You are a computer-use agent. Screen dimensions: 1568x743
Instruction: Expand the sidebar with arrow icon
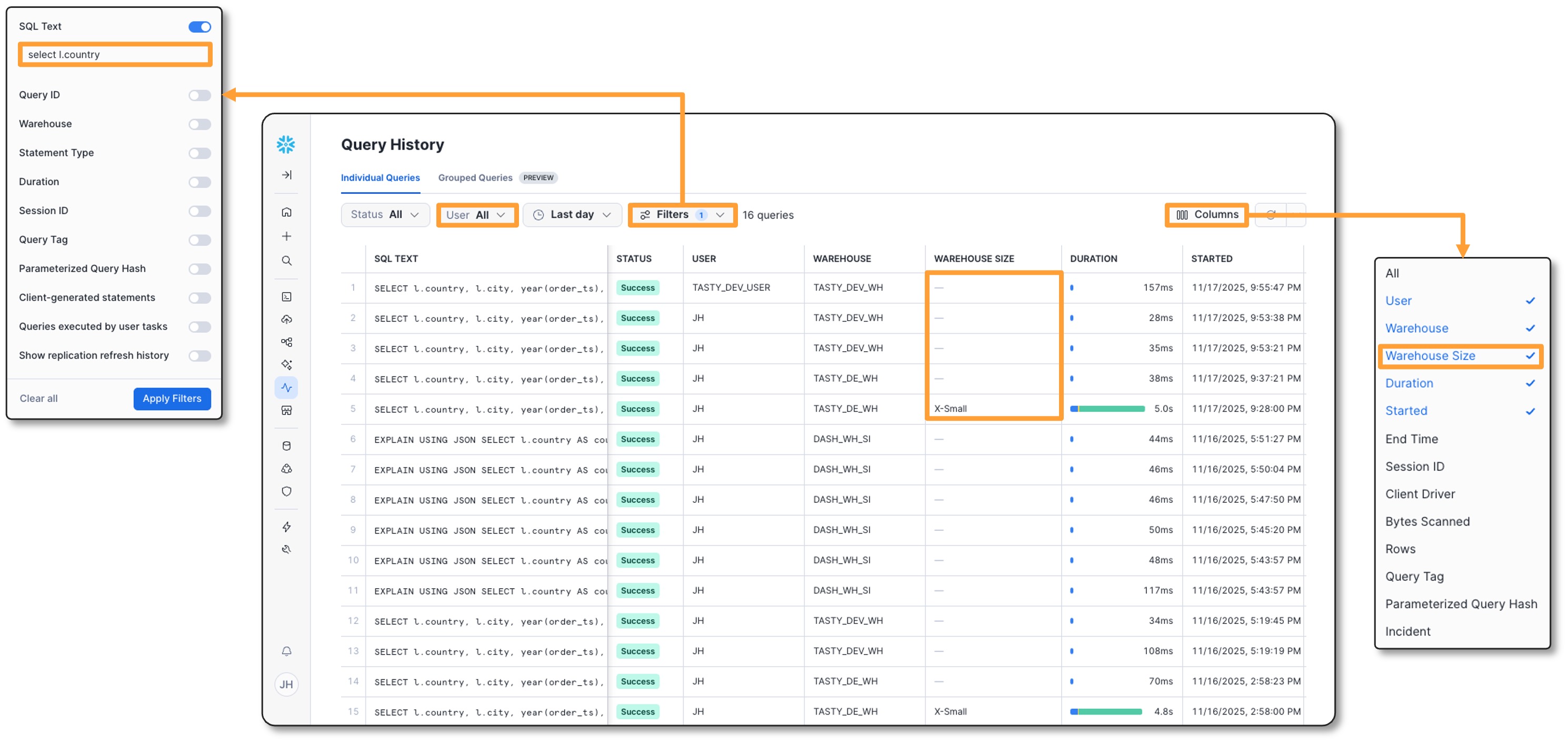tap(287, 175)
